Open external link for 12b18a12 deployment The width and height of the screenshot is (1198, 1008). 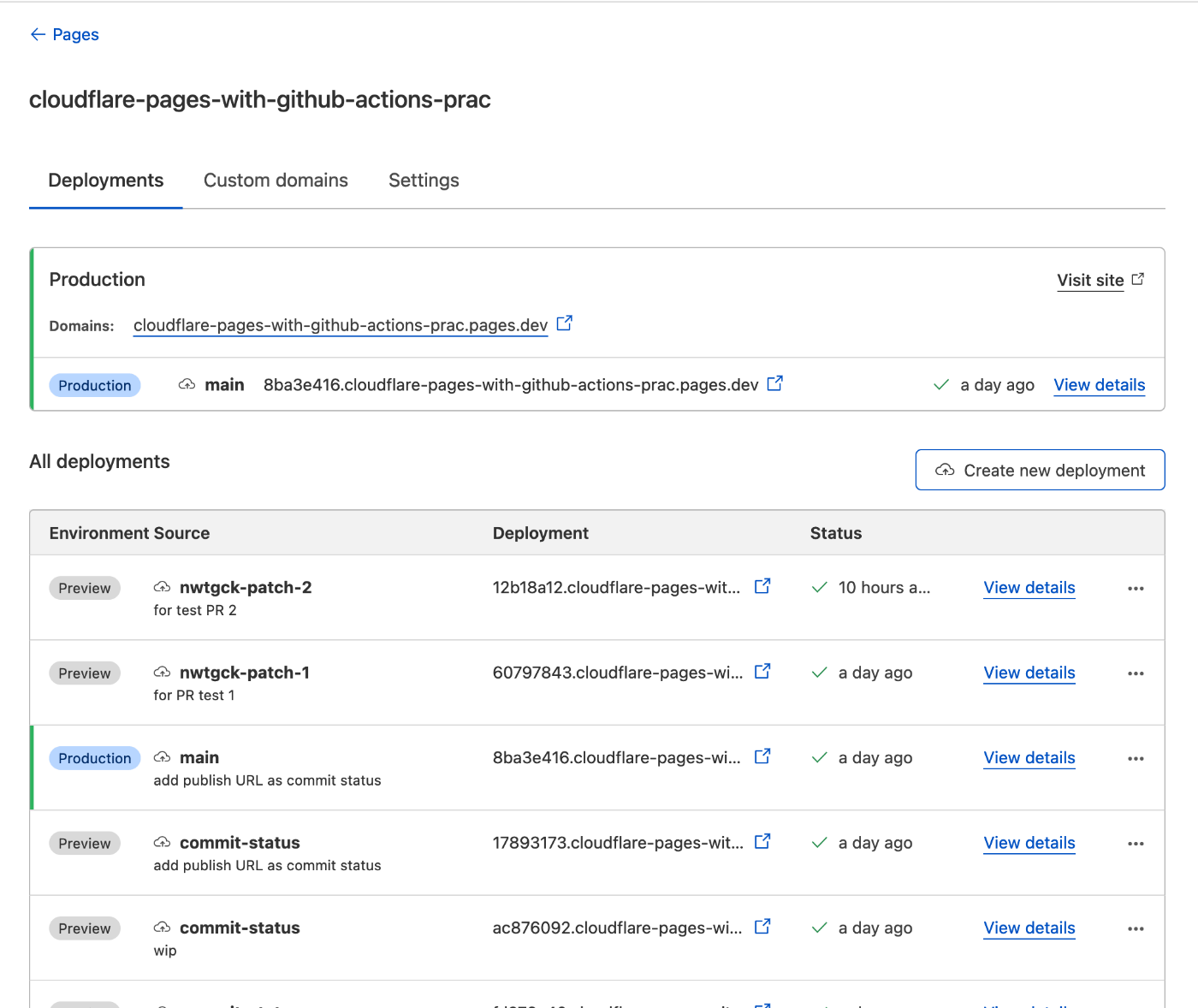(762, 586)
